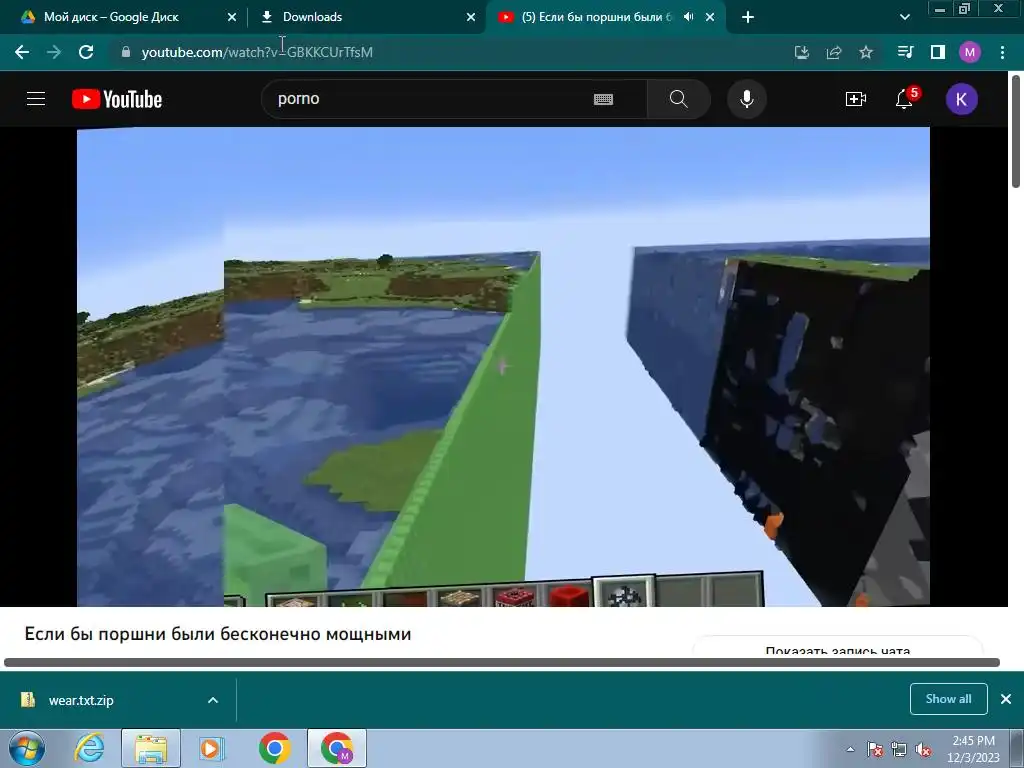Show hidden system tray icons
The width and height of the screenshot is (1024, 768).
850,749
